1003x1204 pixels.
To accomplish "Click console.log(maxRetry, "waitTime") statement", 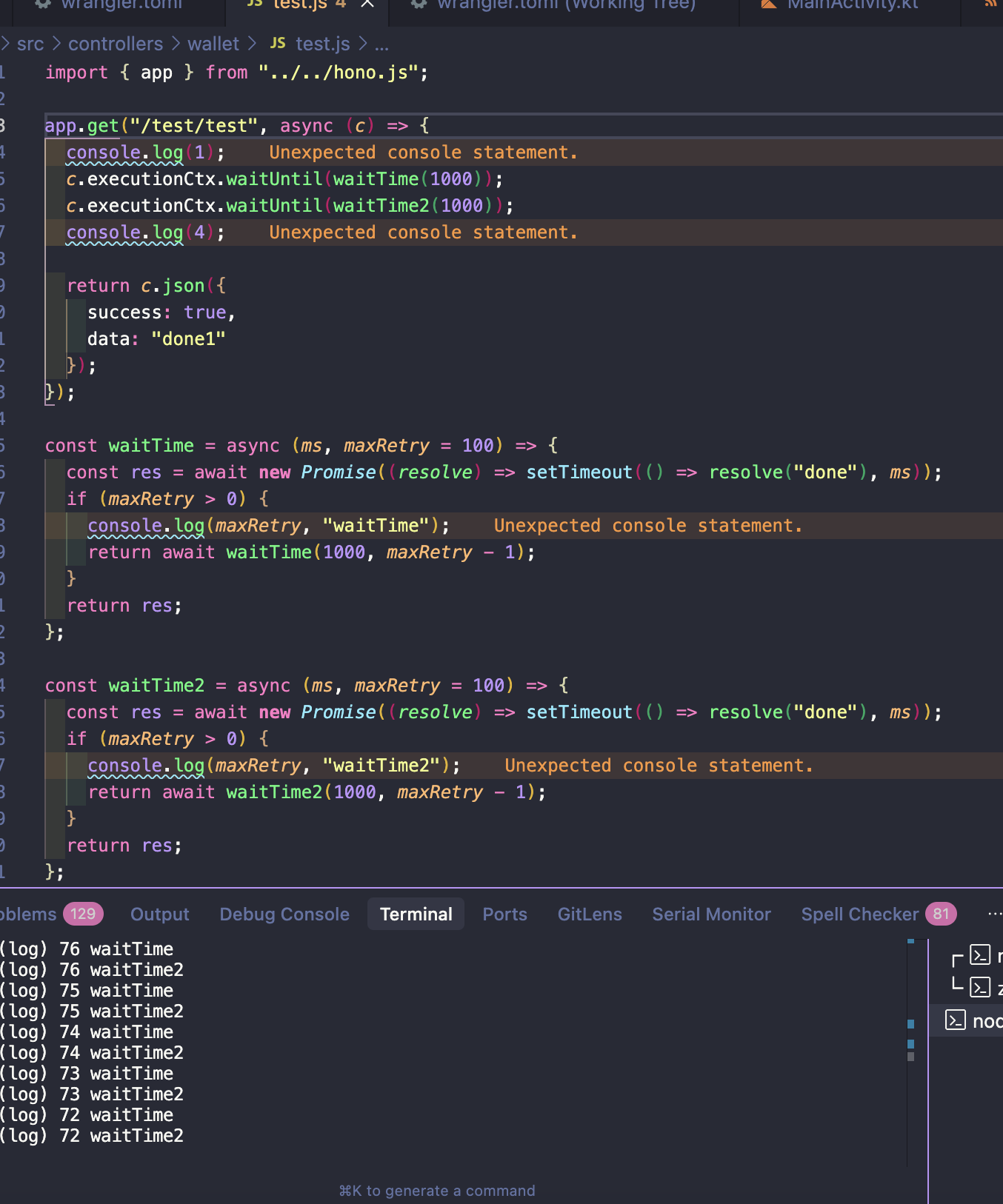I will 269,526.
